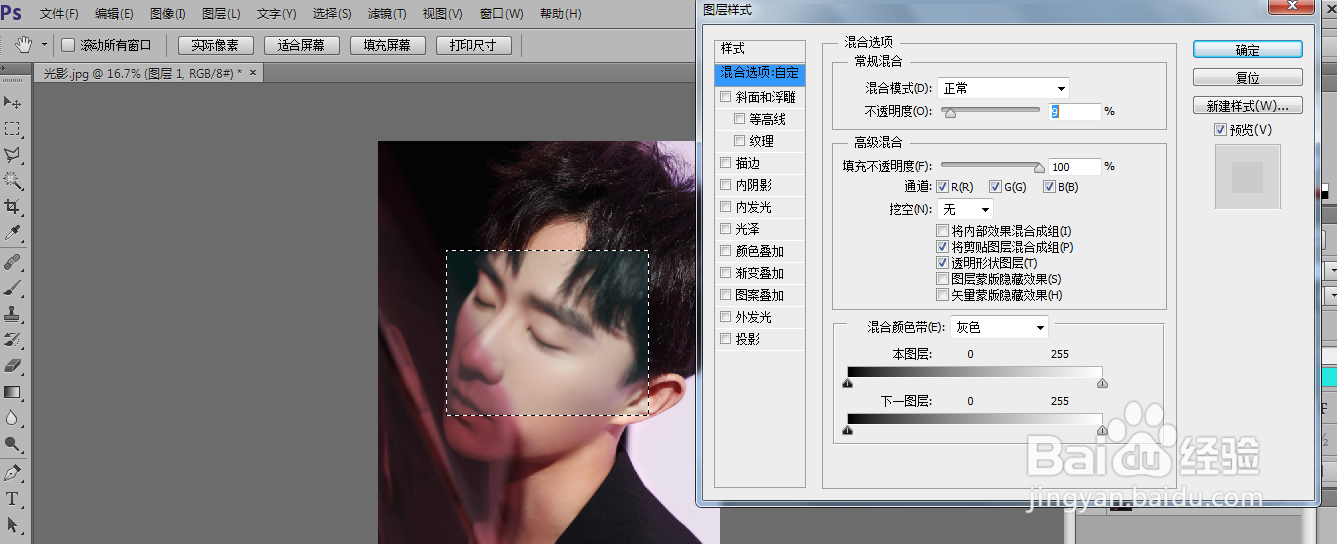Enable 颜色叠加 style checkbox
Image resolution: width=1337 pixels, height=544 pixels.
pyautogui.click(x=725, y=251)
